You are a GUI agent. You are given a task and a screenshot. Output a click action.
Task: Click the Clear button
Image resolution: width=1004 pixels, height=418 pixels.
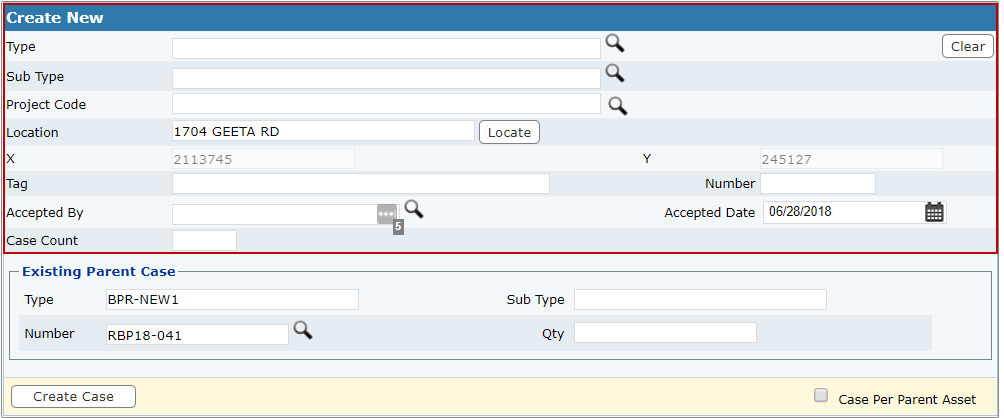968,46
